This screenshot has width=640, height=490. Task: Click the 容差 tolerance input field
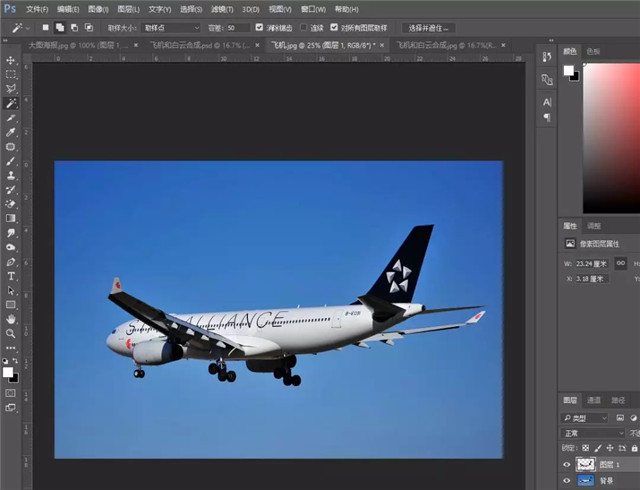coord(238,28)
